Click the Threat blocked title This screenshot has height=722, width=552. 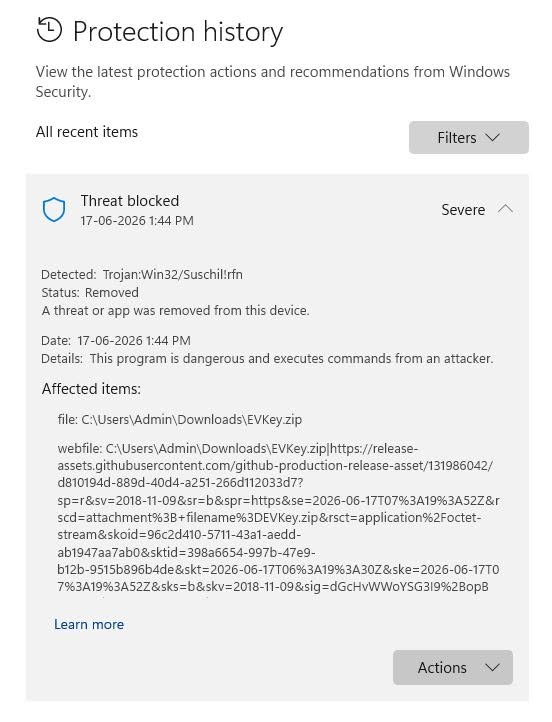pos(130,201)
